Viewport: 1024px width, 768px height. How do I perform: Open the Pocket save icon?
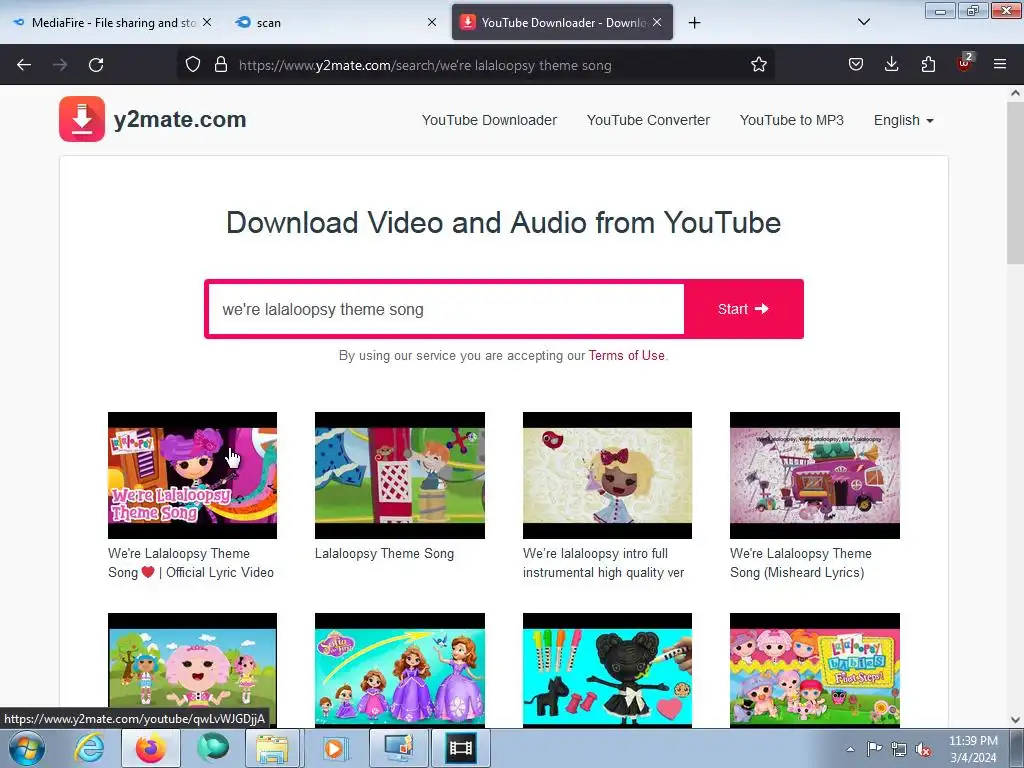pyautogui.click(x=856, y=65)
